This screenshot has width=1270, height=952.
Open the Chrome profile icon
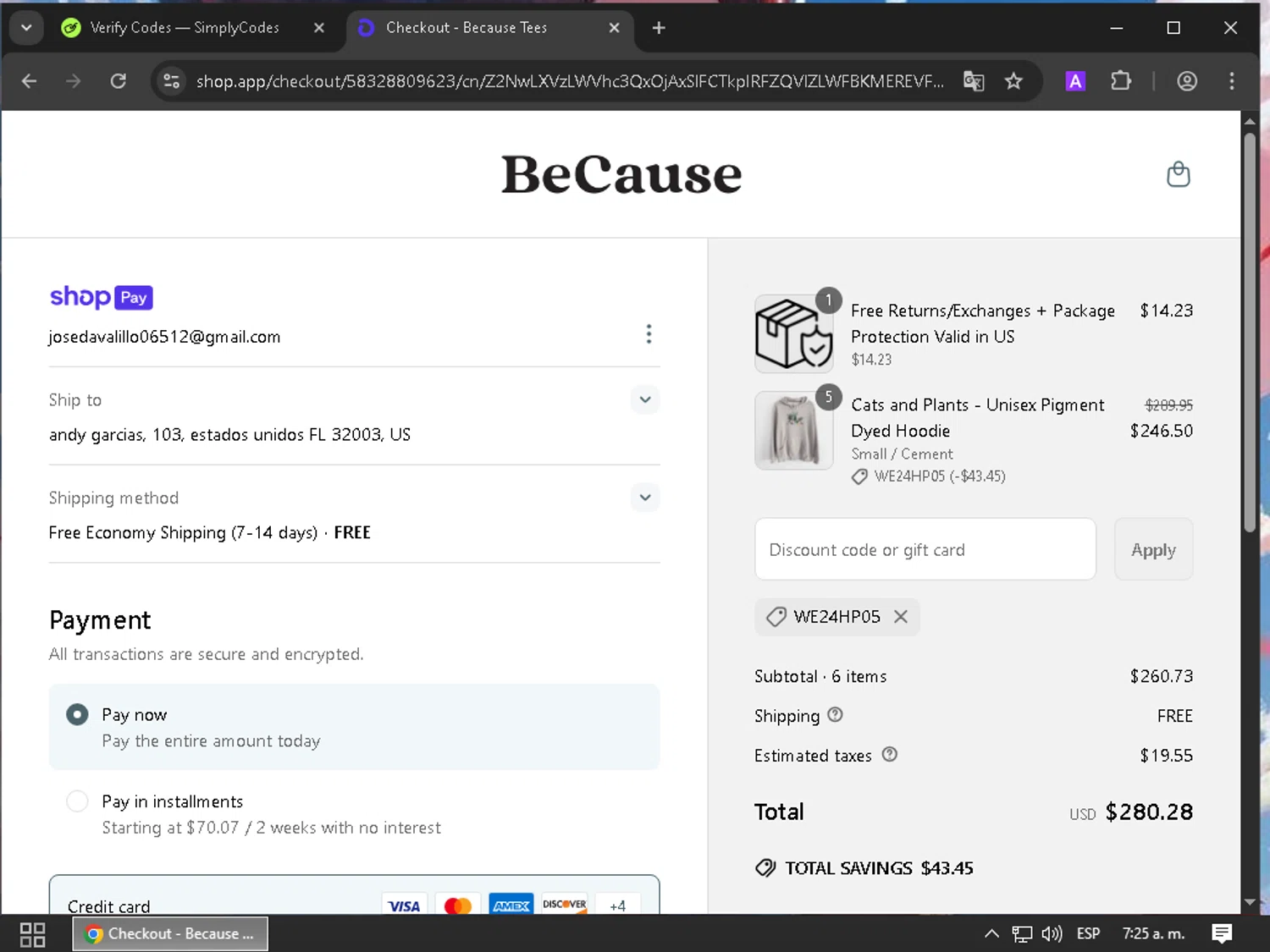1187,81
